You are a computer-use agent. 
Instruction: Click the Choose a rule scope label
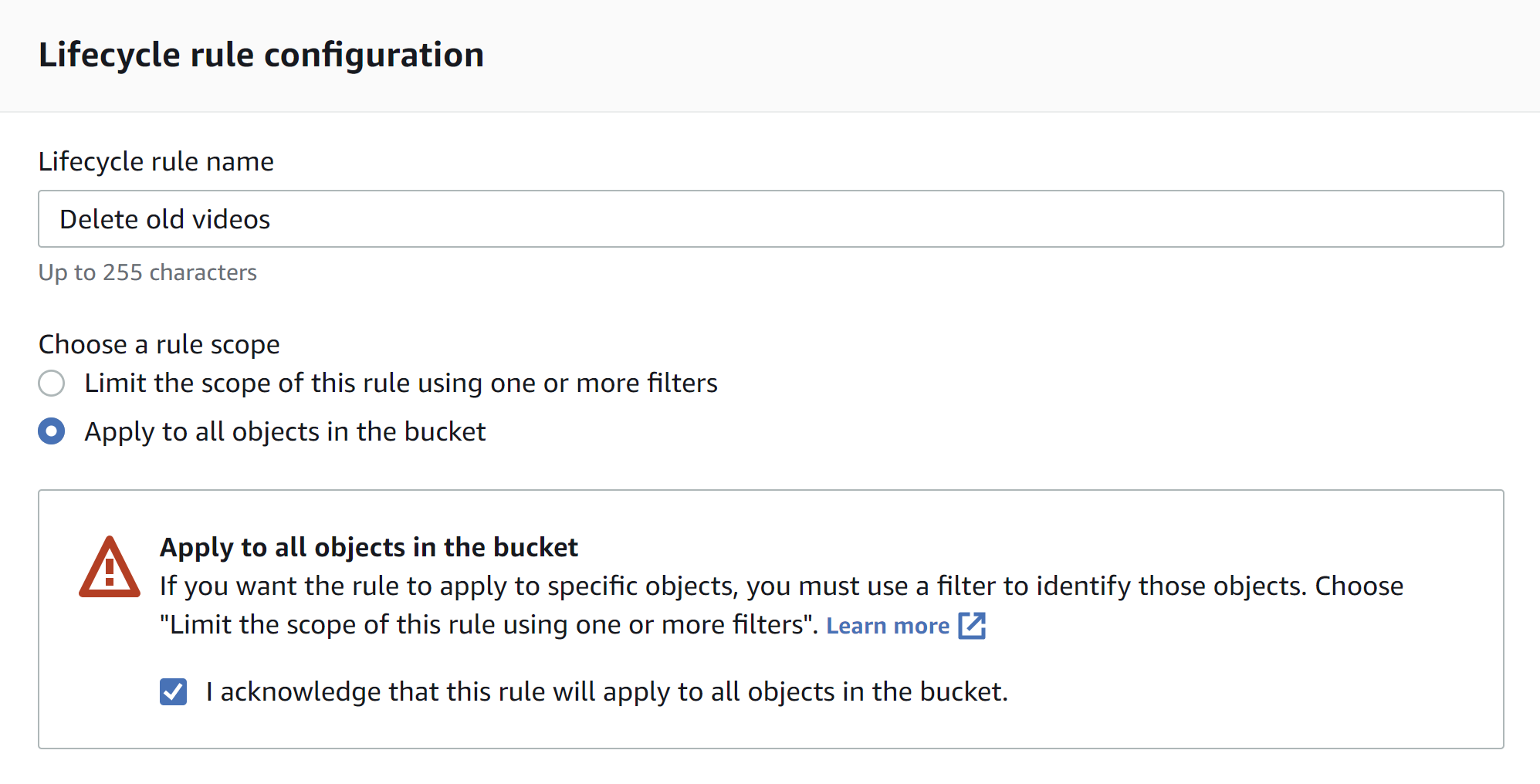(158, 344)
